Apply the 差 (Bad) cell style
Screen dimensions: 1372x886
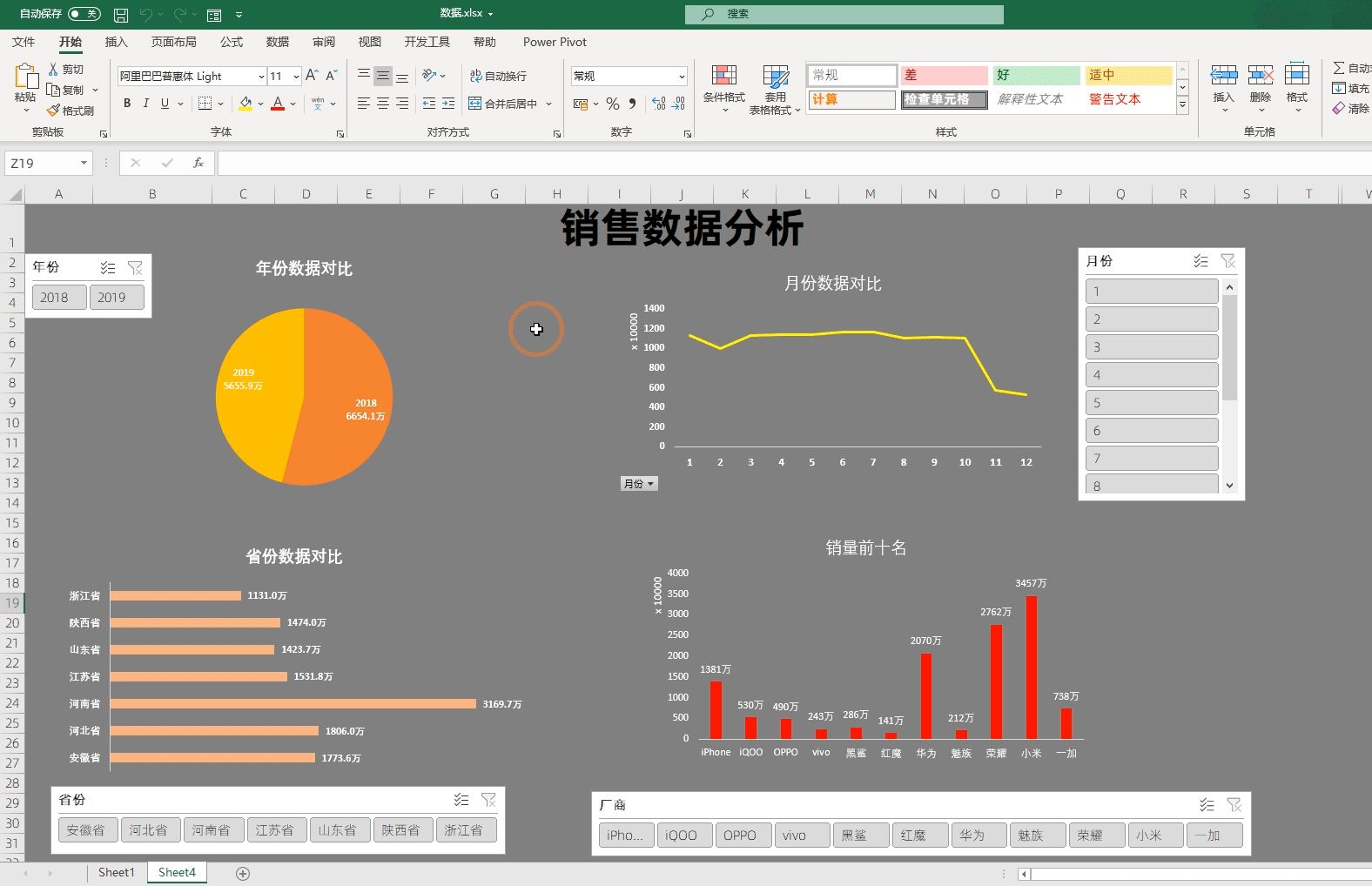coord(945,76)
